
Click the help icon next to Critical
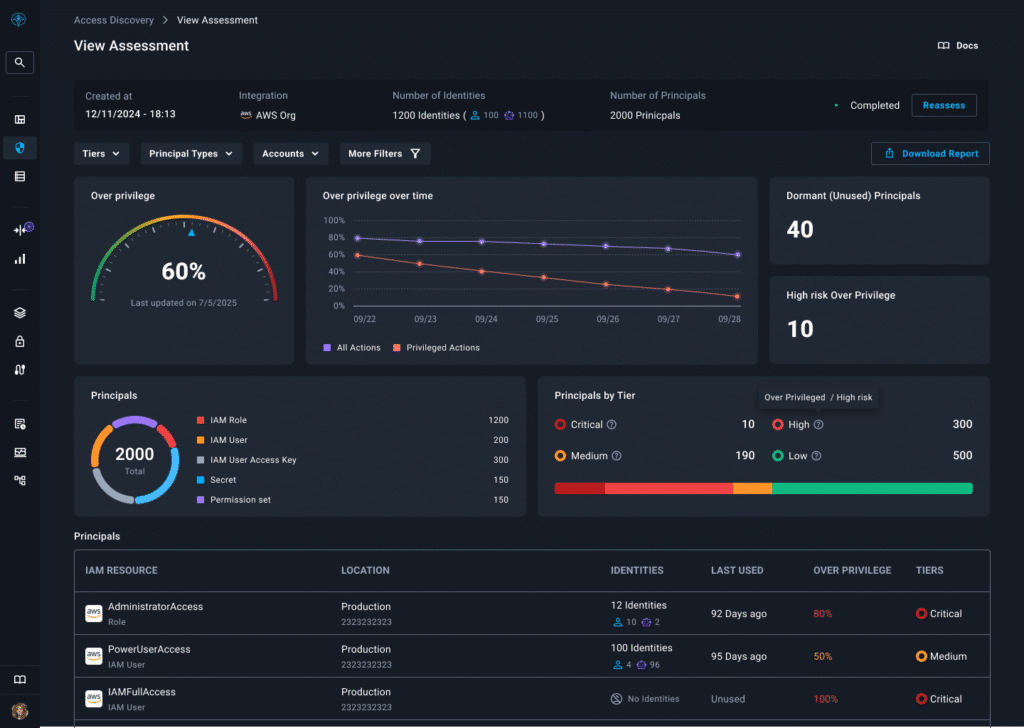coord(612,425)
